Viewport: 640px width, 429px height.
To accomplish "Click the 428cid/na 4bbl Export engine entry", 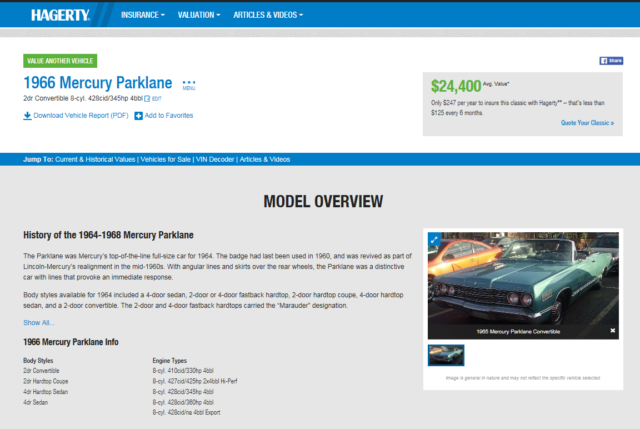I will [x=187, y=413].
